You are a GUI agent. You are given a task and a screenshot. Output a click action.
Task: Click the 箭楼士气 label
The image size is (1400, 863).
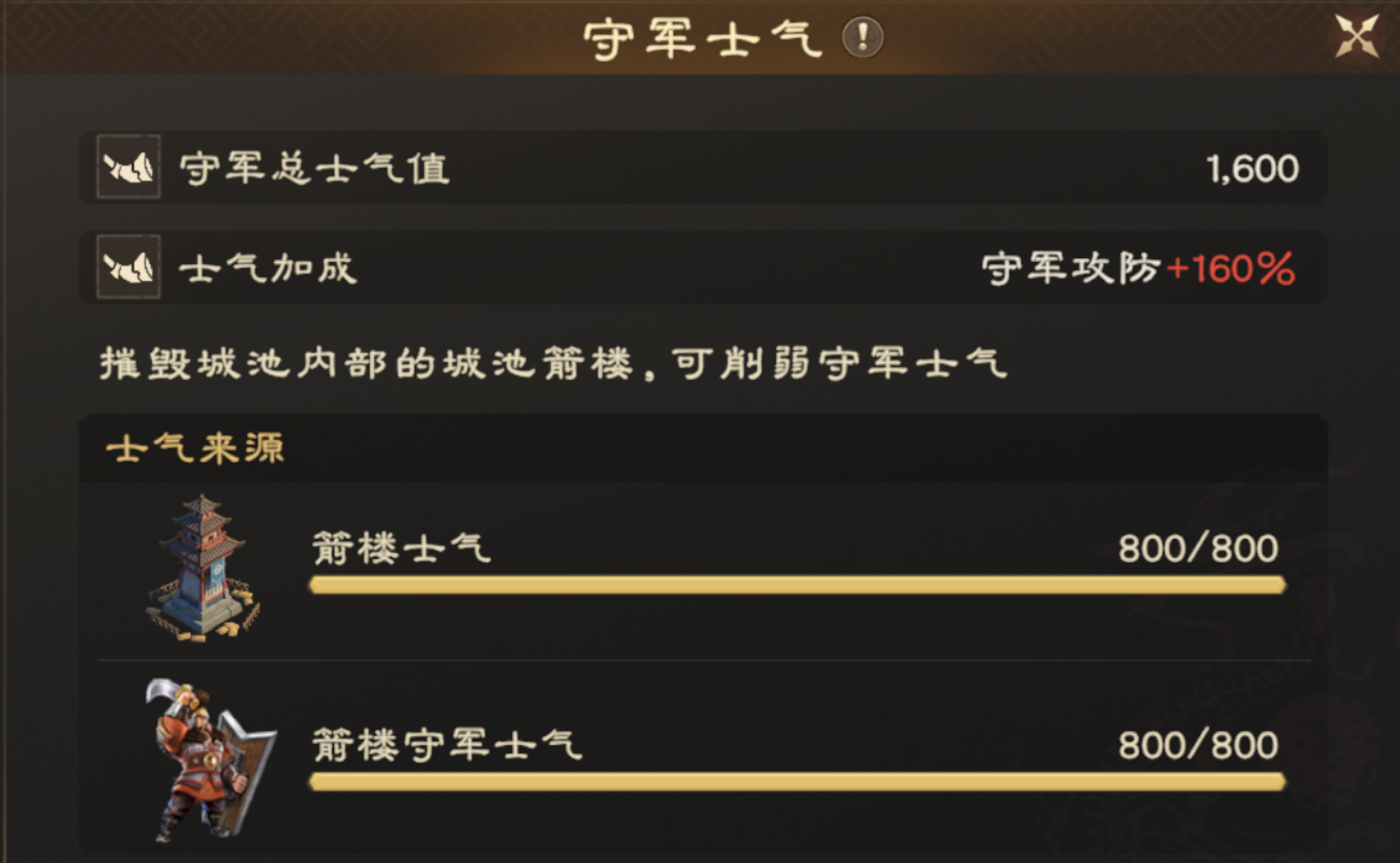(401, 548)
